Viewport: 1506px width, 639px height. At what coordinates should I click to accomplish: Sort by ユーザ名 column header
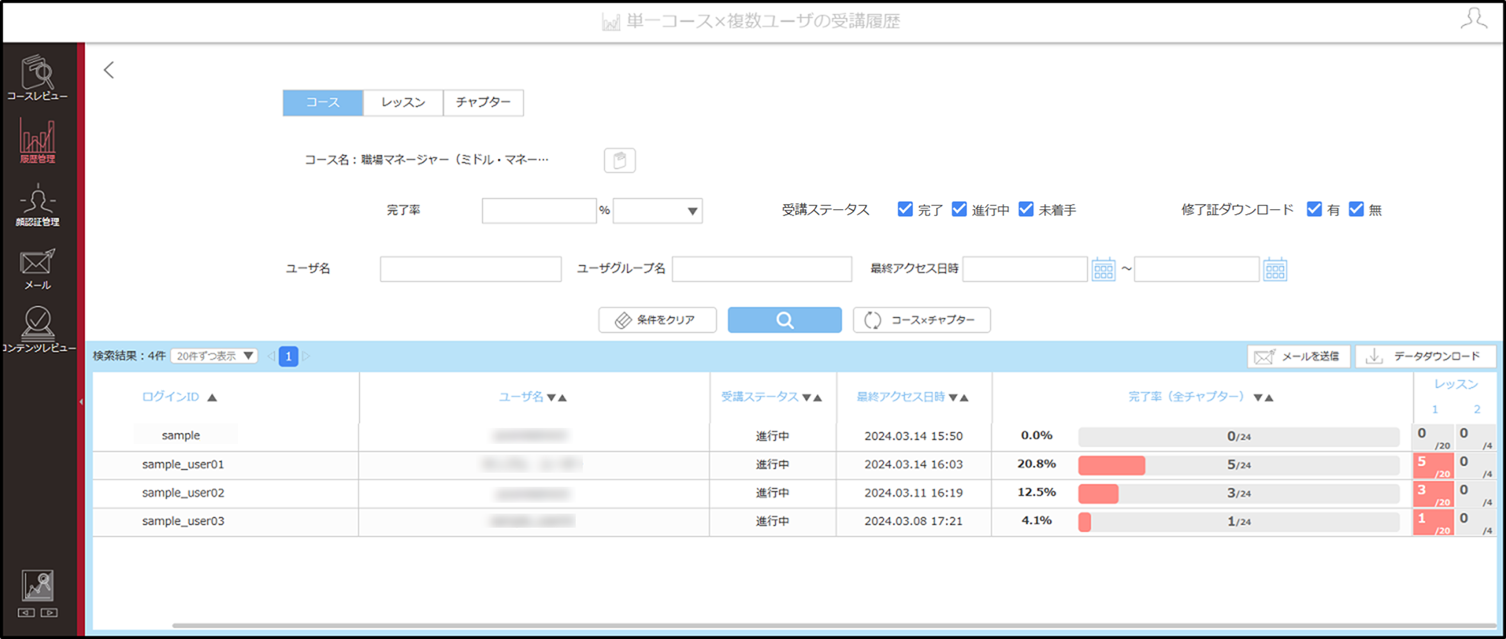click(533, 397)
